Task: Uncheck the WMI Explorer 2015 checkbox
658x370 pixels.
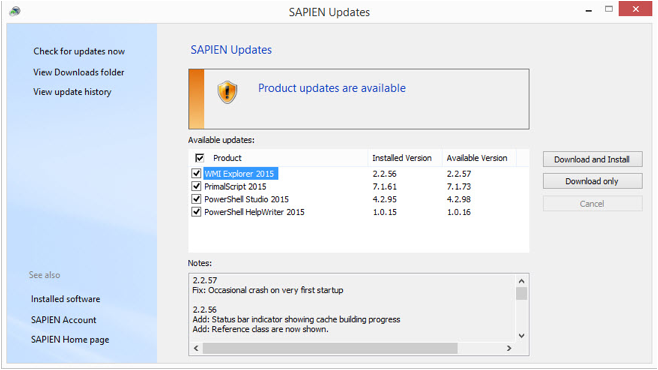Action: pos(196,173)
